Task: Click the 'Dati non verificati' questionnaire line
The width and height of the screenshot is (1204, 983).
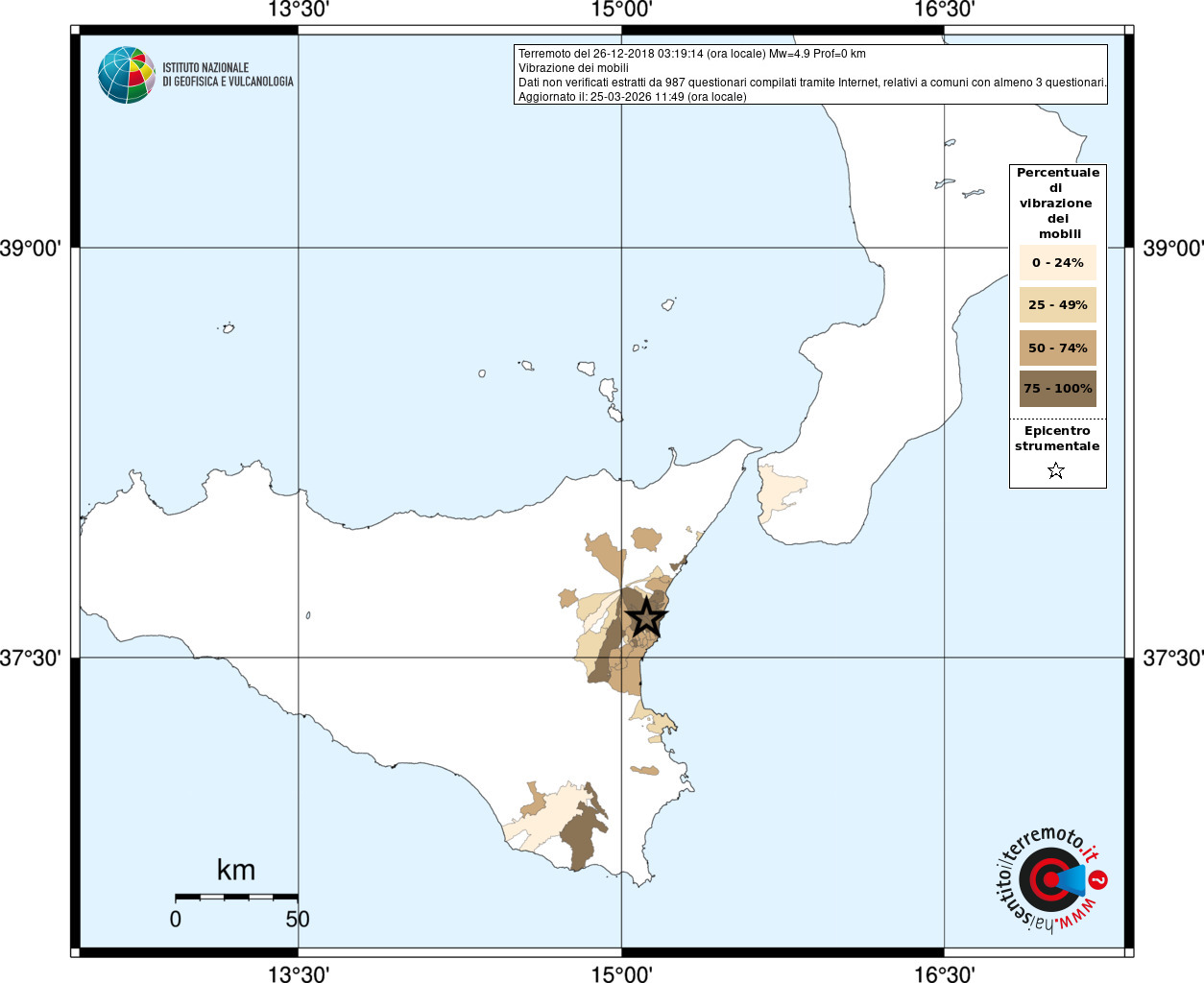Action: 812,83
